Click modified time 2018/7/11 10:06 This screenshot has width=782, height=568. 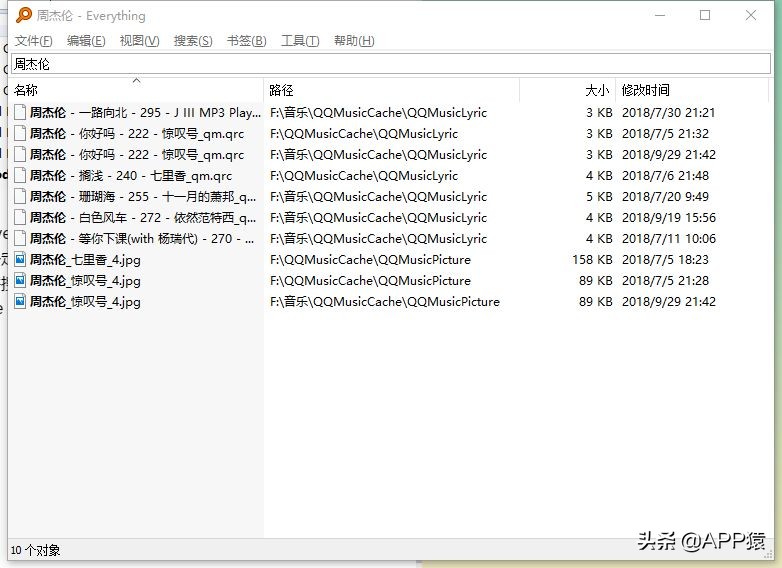pyautogui.click(x=669, y=238)
